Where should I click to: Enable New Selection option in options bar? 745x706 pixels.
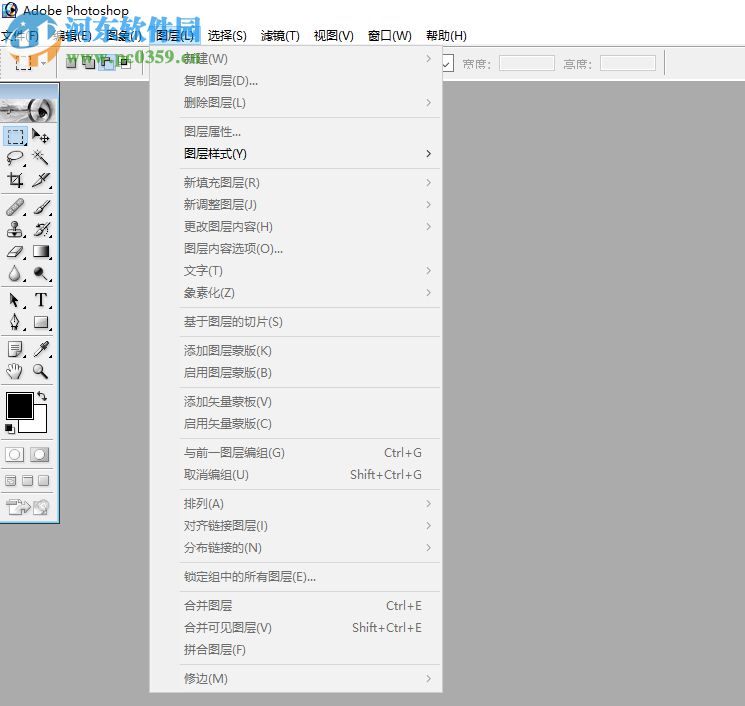click(71, 62)
